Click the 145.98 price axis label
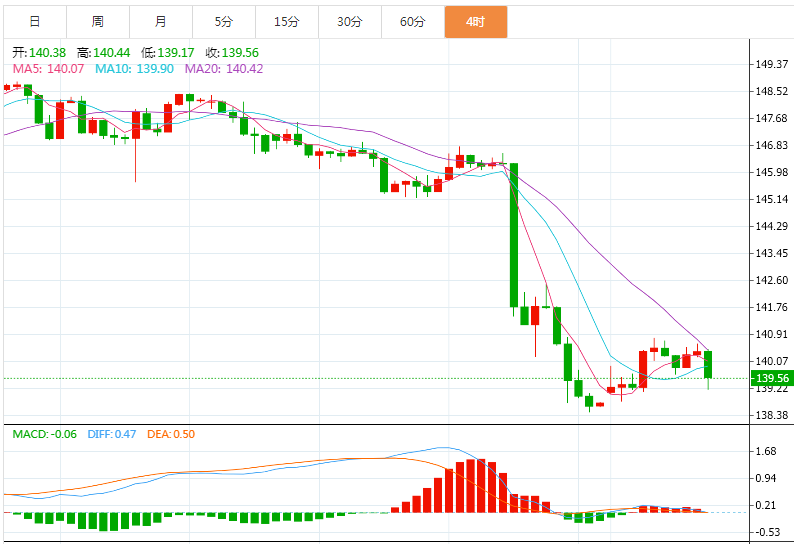 coord(772,172)
